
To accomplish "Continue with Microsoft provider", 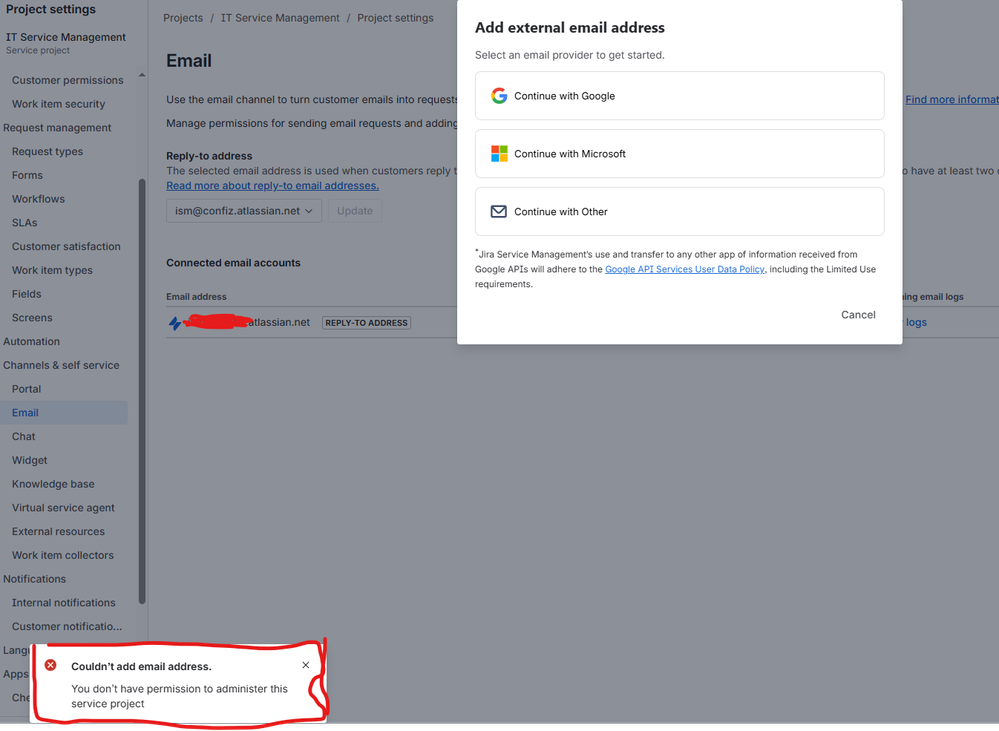I will [x=679, y=154].
